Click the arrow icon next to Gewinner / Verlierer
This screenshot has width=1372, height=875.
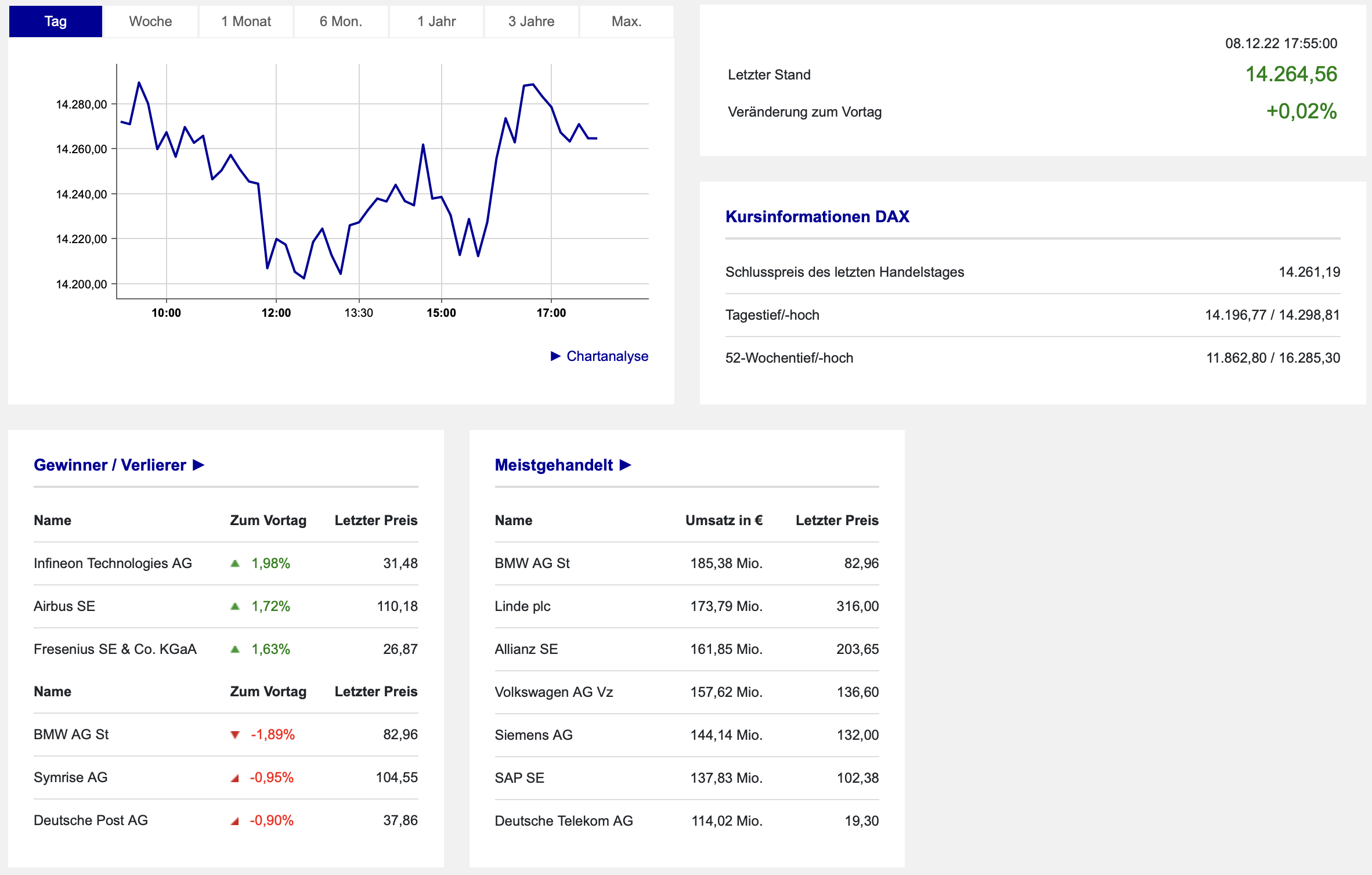[198, 465]
